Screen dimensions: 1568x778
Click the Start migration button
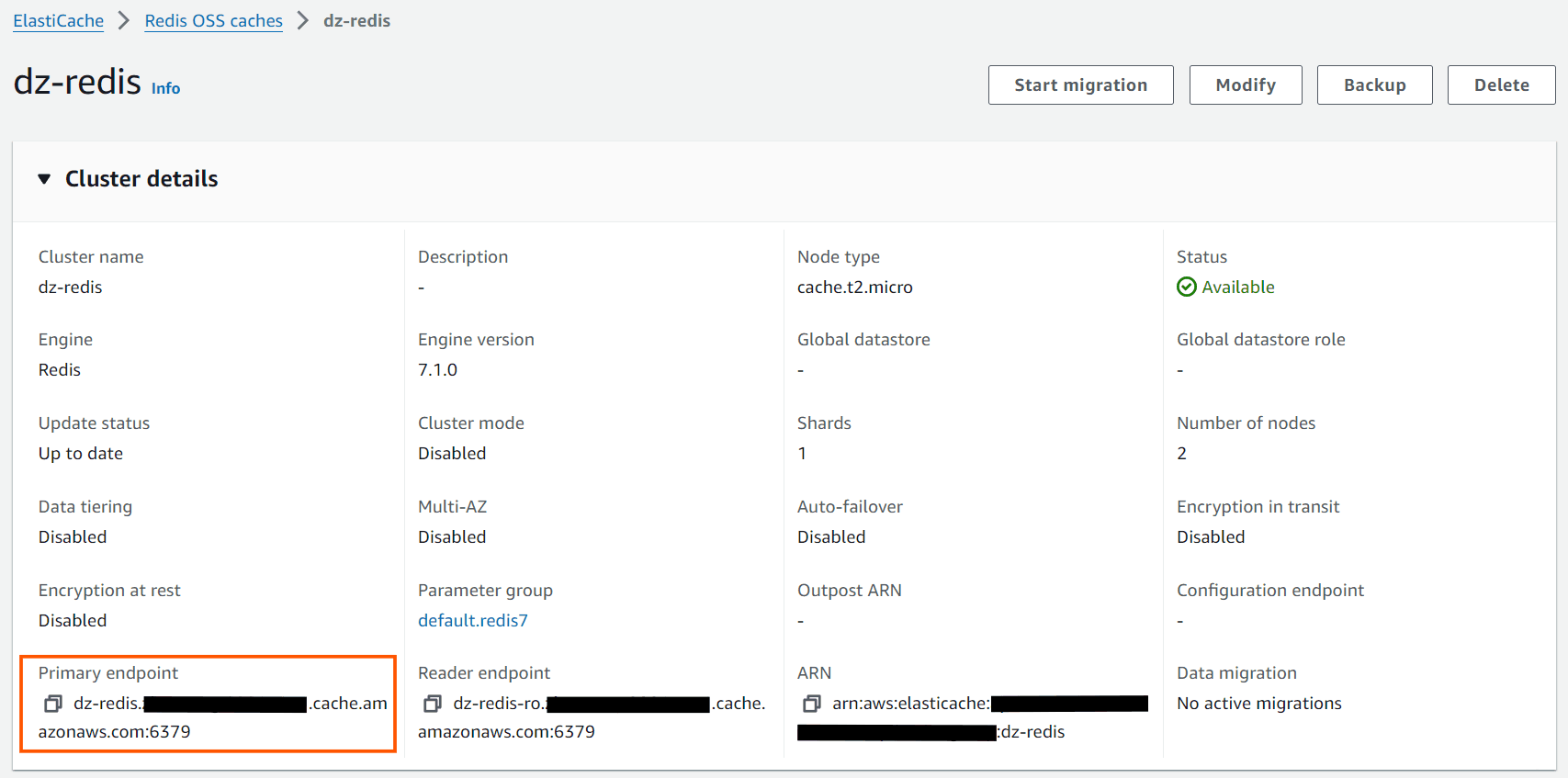tap(1081, 85)
